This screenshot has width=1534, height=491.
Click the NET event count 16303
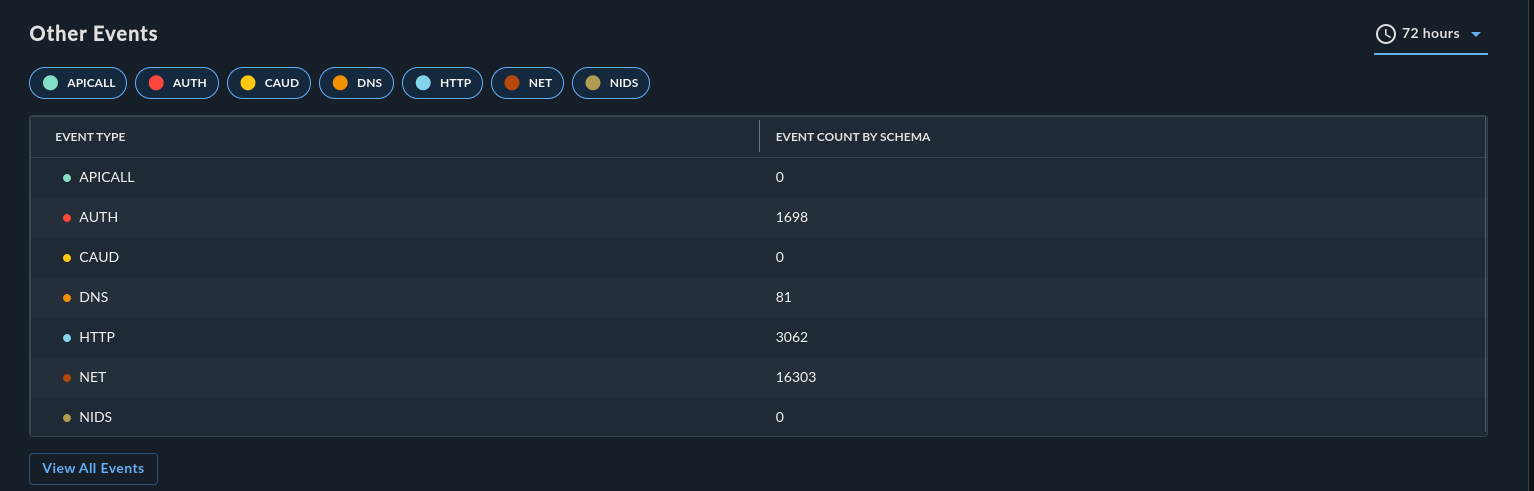(795, 377)
